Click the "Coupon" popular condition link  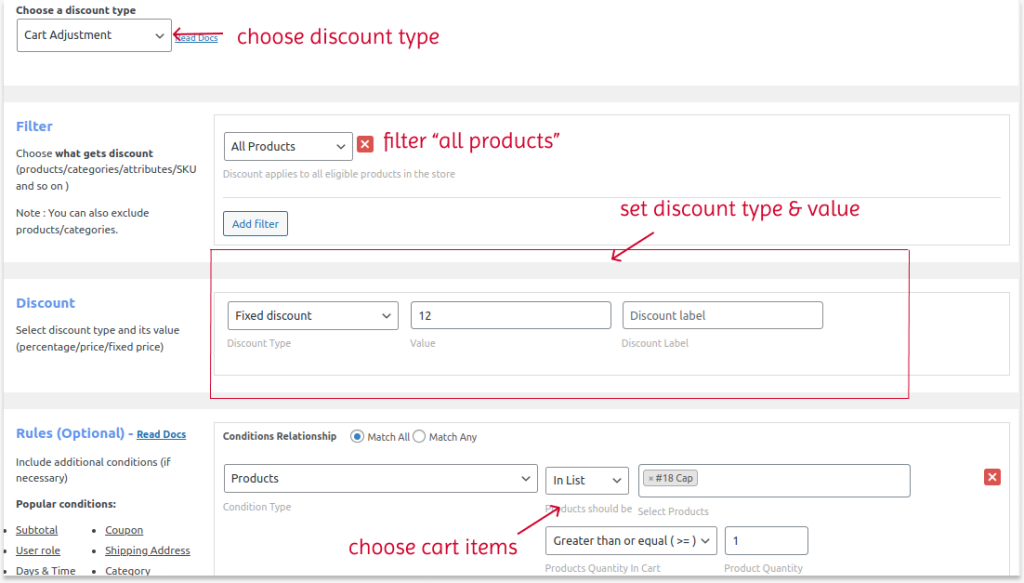pyautogui.click(x=124, y=530)
